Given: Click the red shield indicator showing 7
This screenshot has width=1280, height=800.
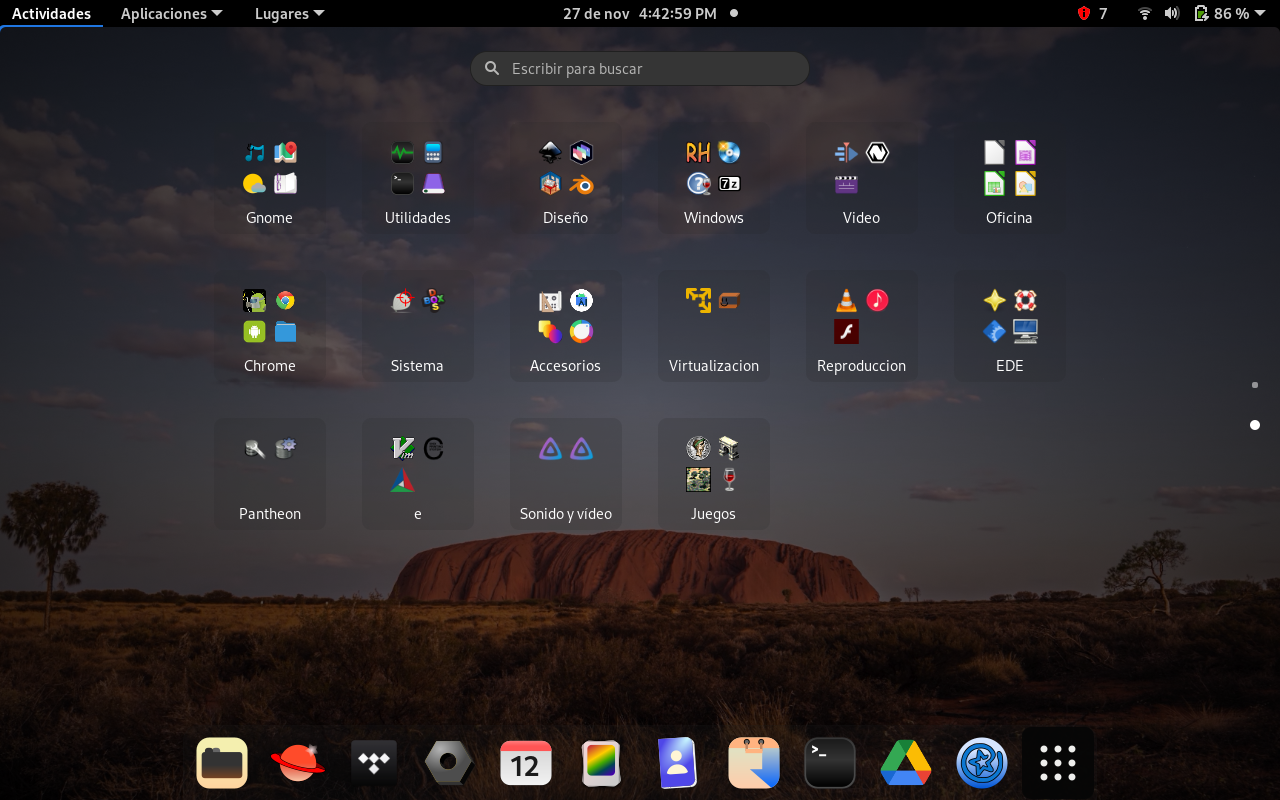Looking at the screenshot, I should (1092, 13).
